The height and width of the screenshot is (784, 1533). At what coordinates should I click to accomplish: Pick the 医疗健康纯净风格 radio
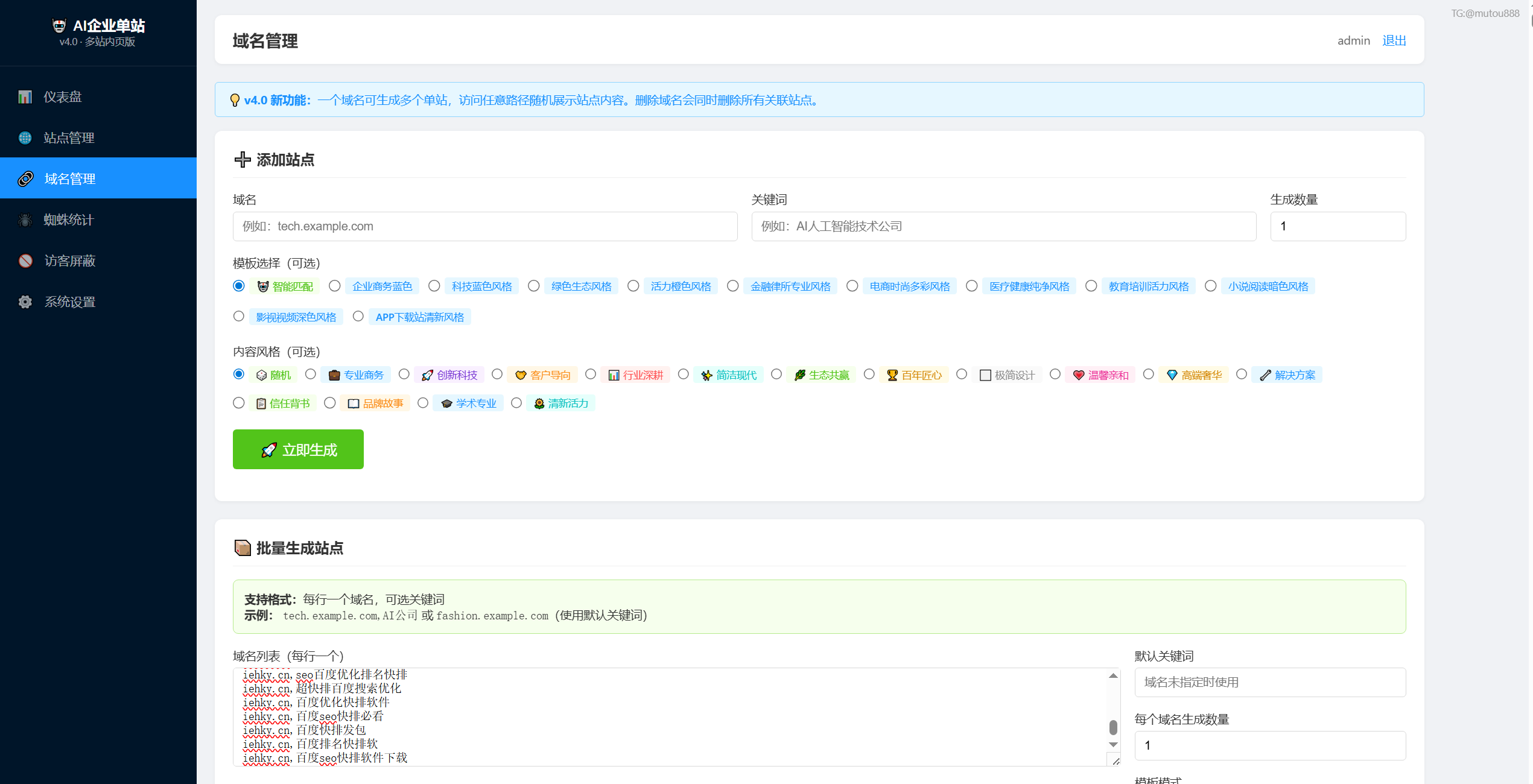[x=972, y=286]
